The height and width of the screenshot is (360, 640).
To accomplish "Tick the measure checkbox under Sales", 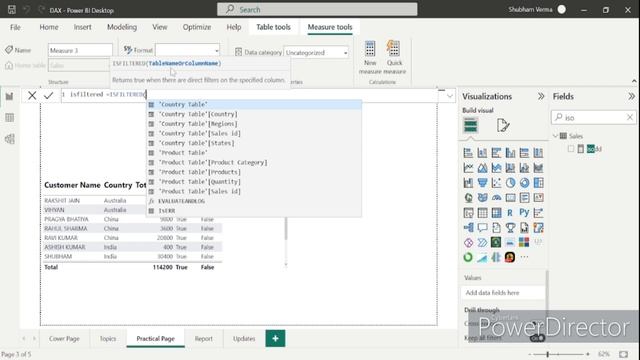I will [571, 149].
